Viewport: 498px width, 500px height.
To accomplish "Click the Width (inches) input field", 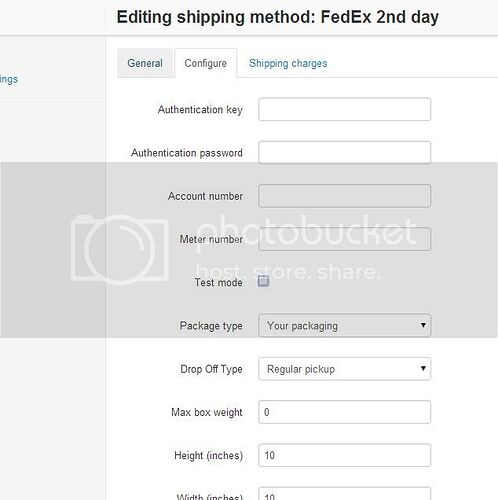I will tap(344, 494).
